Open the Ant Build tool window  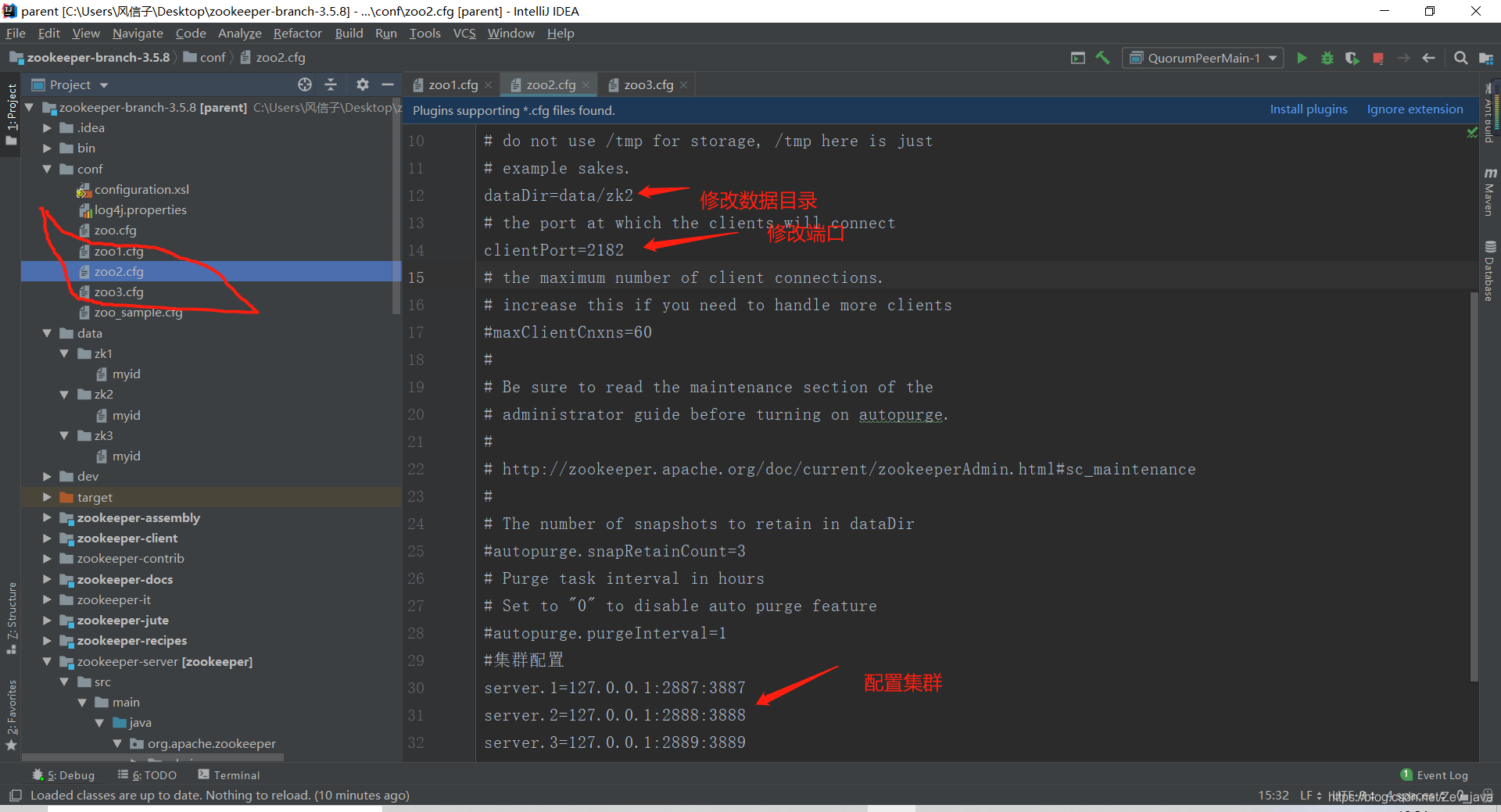1489,113
